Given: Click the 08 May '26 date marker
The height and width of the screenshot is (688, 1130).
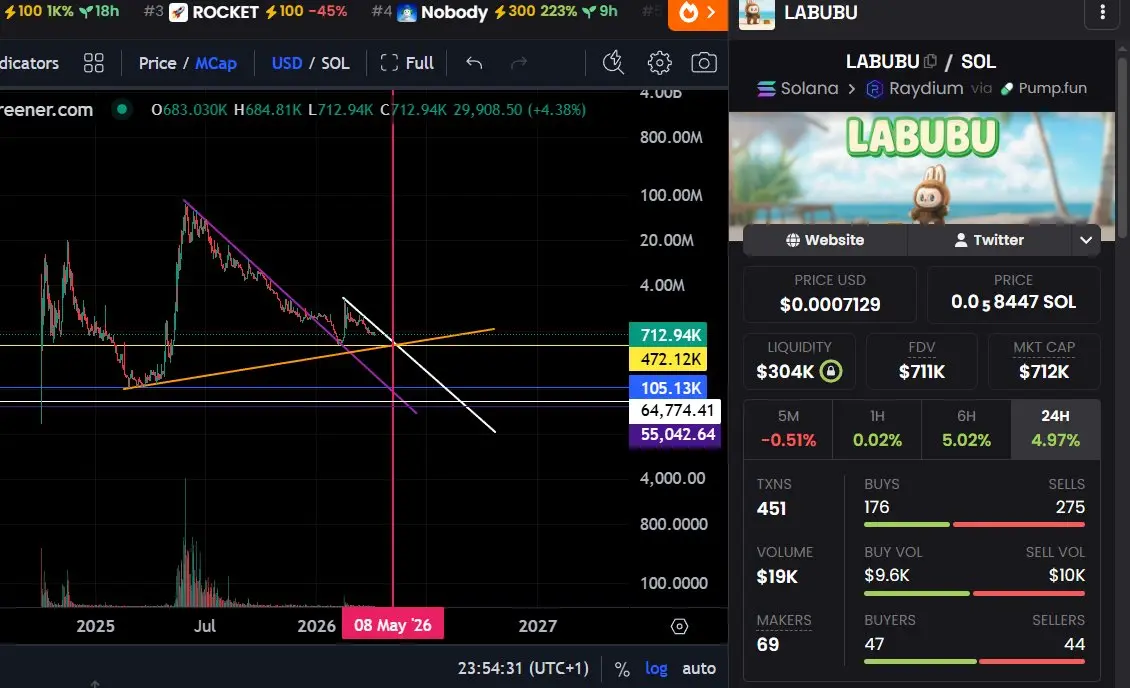Looking at the screenshot, I should [393, 625].
